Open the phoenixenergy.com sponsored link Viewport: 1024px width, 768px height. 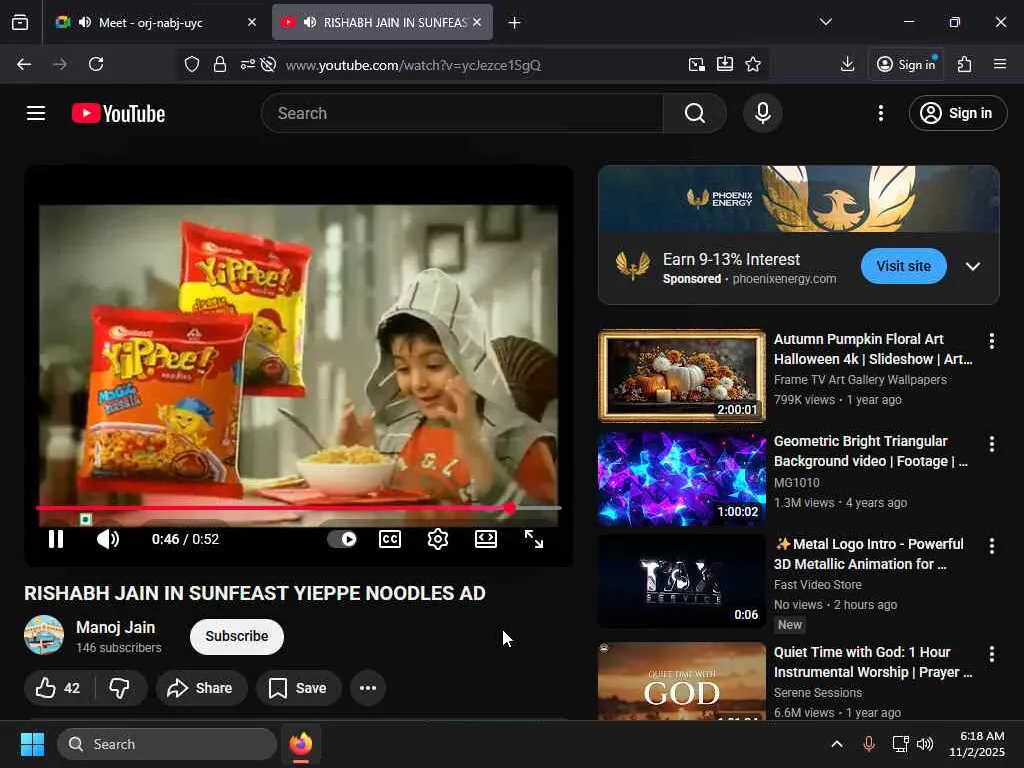click(784, 279)
